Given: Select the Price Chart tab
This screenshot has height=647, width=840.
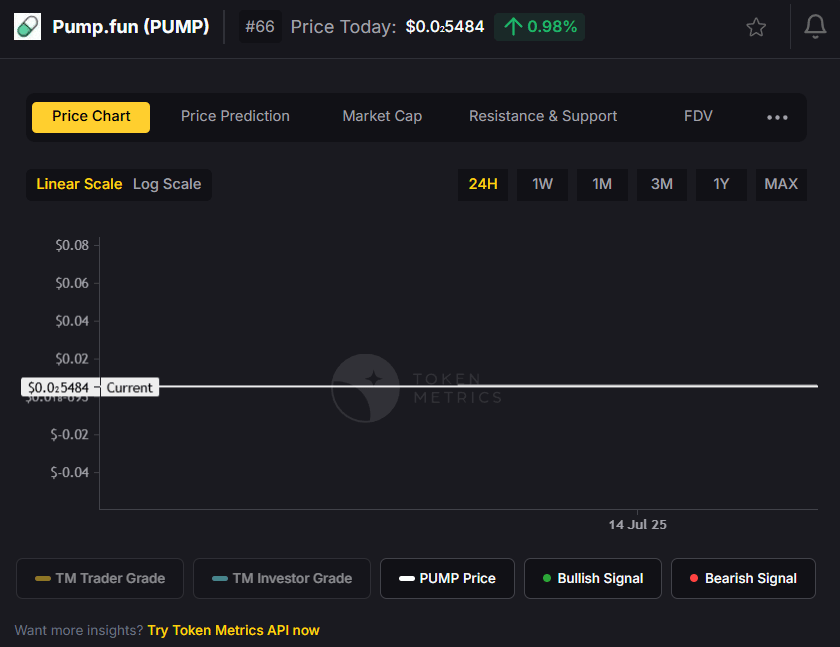Looking at the screenshot, I should tap(91, 117).
